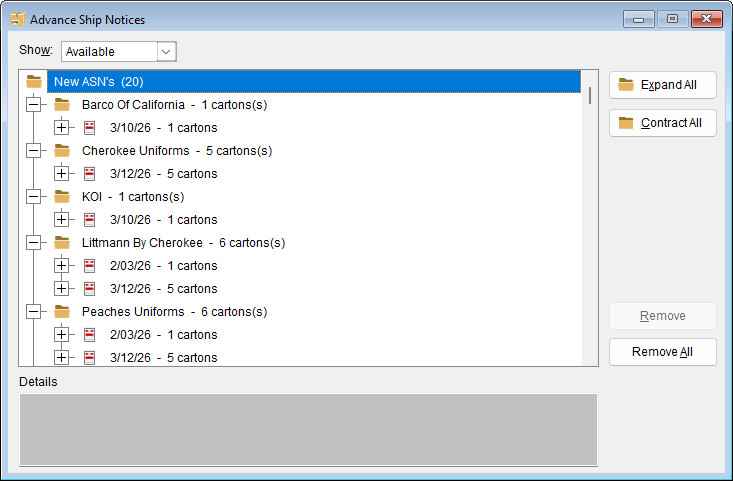Image resolution: width=733 pixels, height=481 pixels.
Task: Click the Barco Of California folder icon
Action: (x=62, y=105)
